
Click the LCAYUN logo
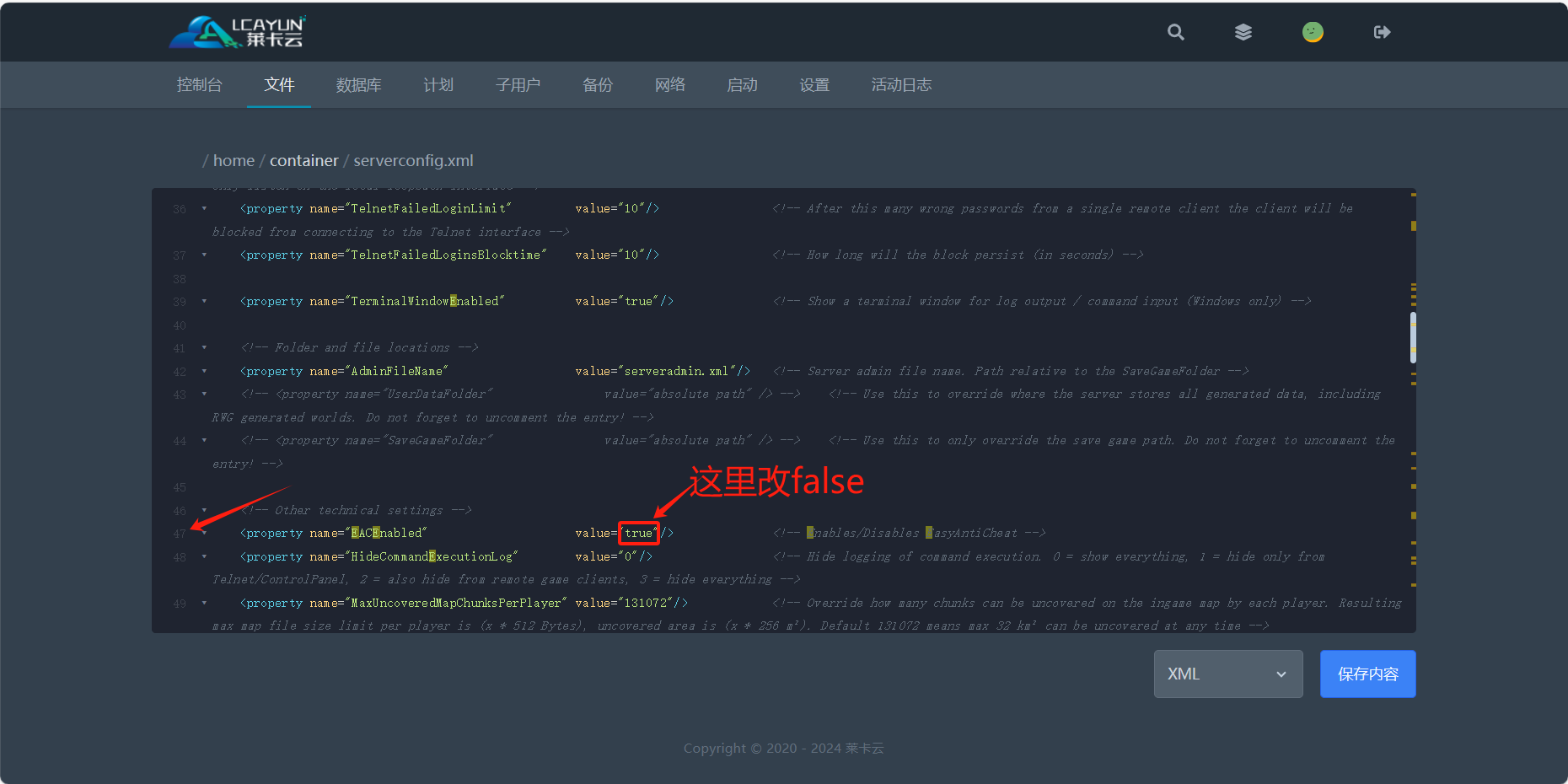pyautogui.click(x=237, y=32)
